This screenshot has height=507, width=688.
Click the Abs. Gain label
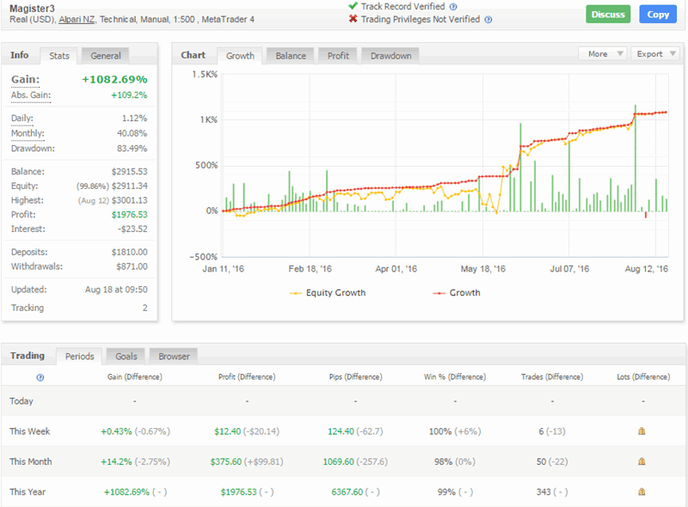coord(31,95)
